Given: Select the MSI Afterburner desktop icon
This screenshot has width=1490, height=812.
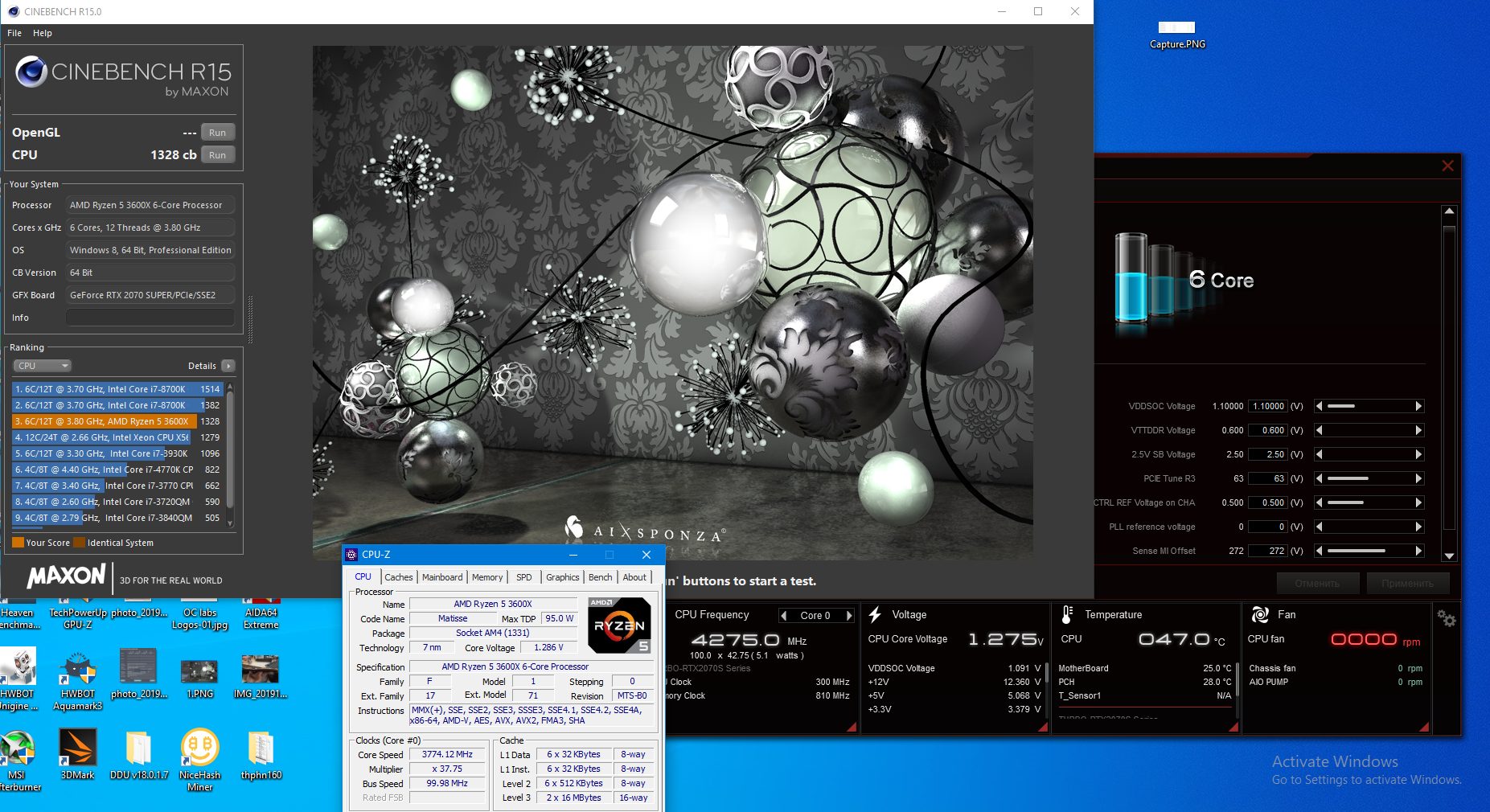Looking at the screenshot, I should [16, 748].
